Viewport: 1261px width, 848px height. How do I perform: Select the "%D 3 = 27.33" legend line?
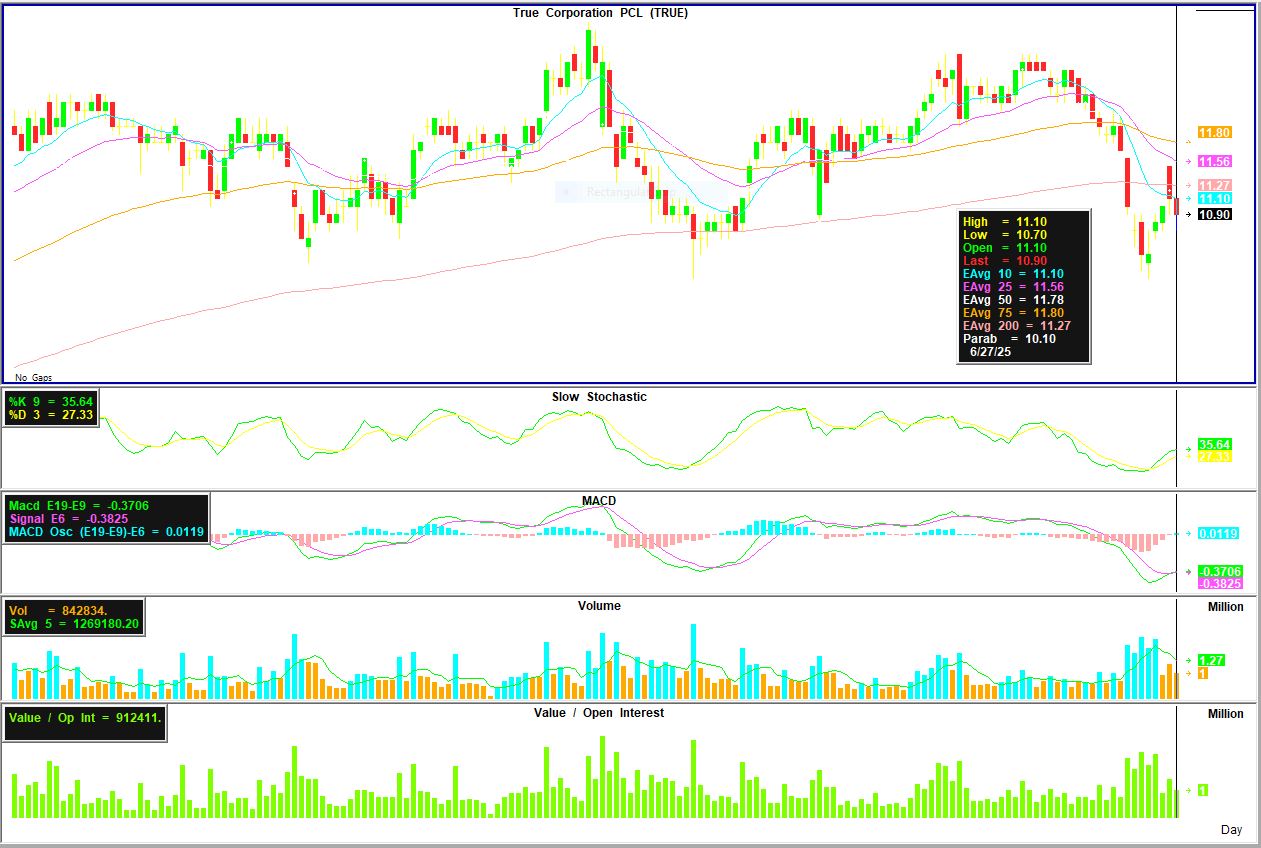(49, 415)
